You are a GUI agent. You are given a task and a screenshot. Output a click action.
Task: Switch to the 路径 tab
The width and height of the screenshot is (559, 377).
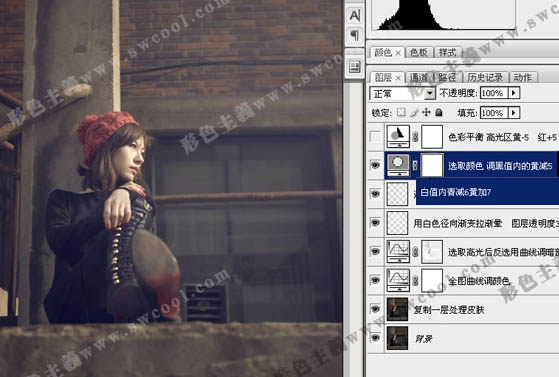coord(447,77)
